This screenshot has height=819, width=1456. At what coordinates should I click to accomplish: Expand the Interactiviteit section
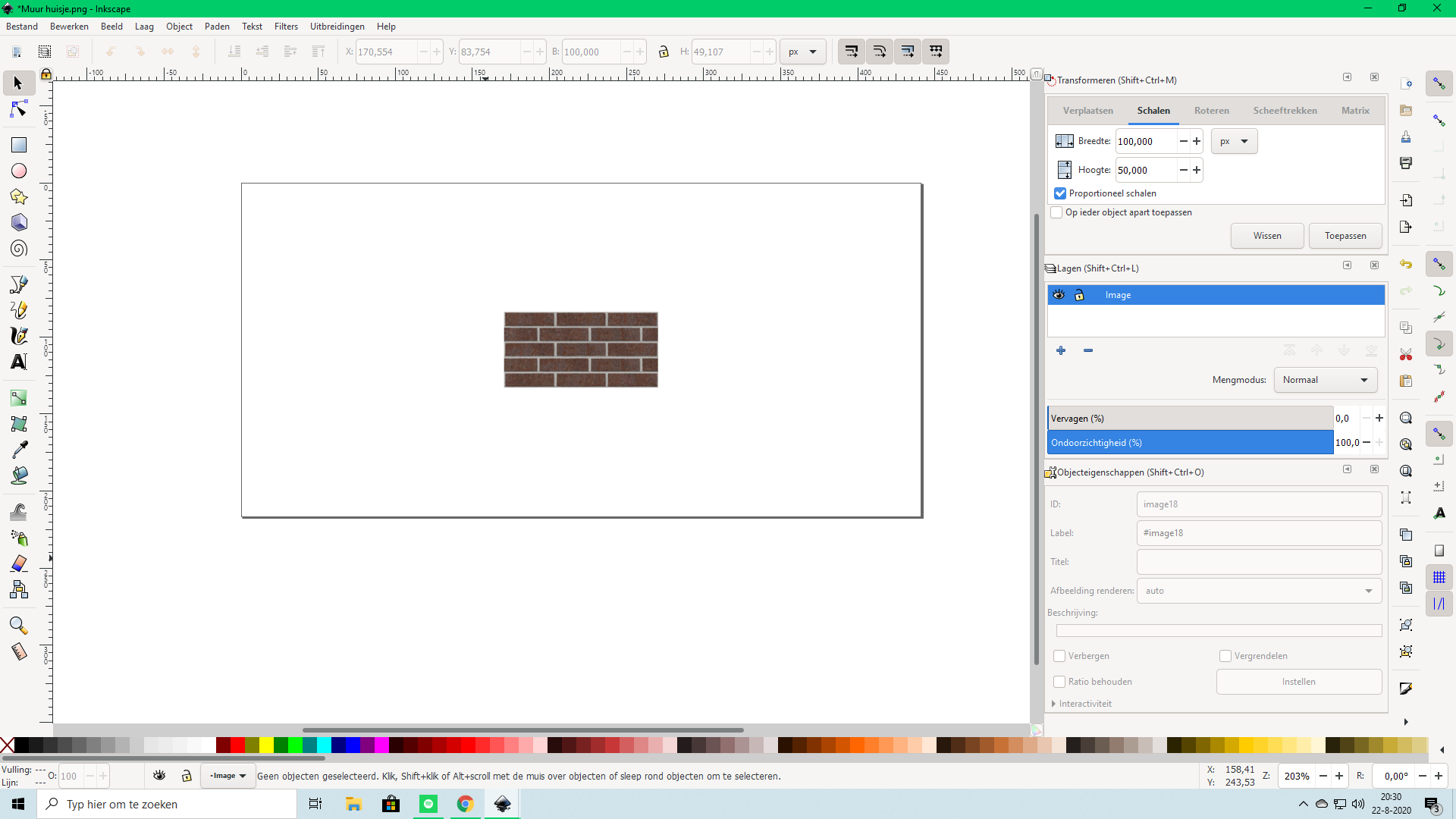1081,704
